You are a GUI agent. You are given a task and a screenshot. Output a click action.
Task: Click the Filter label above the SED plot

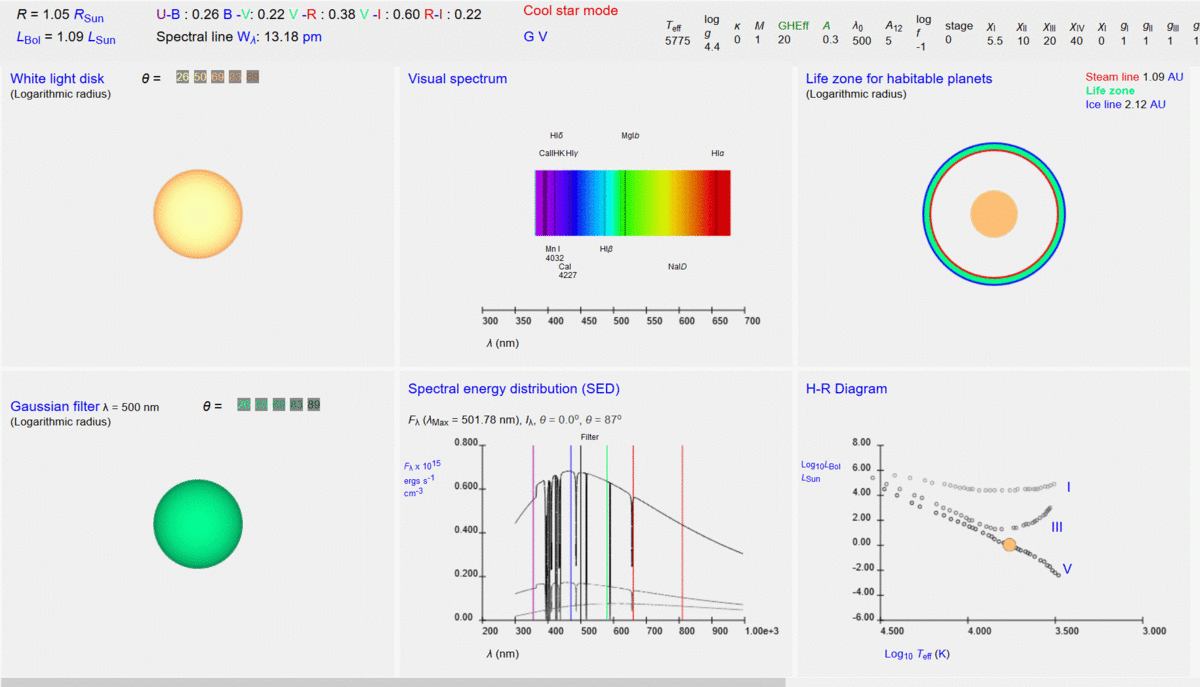(589, 437)
